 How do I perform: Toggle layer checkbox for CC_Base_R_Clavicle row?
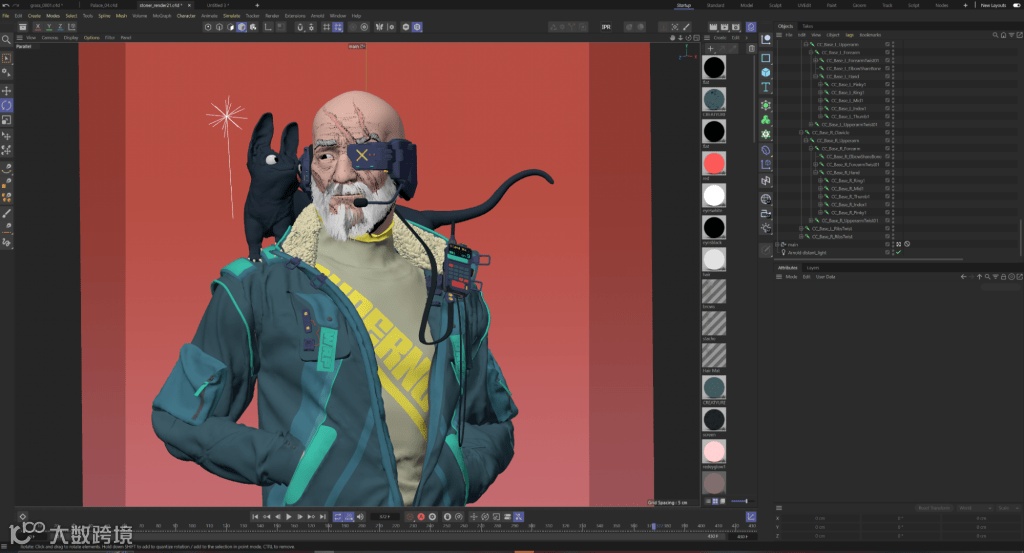point(888,133)
